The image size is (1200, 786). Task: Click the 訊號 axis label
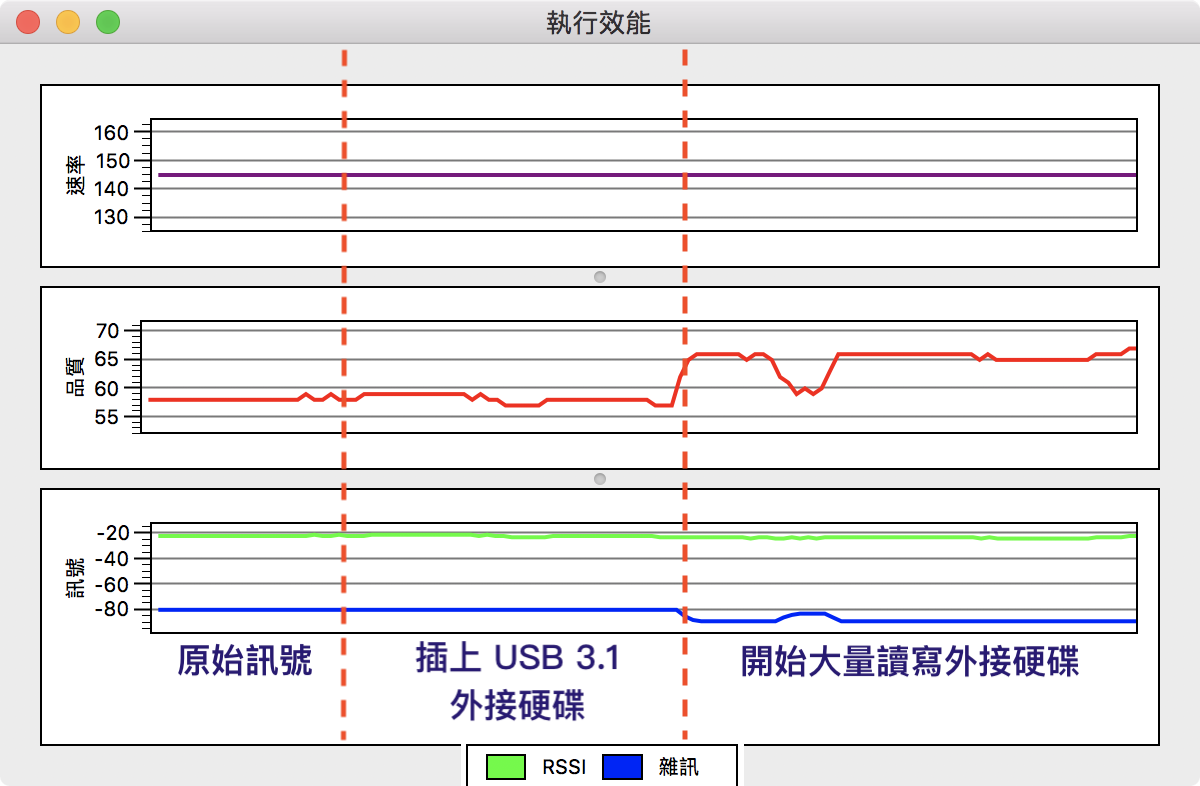point(76,579)
